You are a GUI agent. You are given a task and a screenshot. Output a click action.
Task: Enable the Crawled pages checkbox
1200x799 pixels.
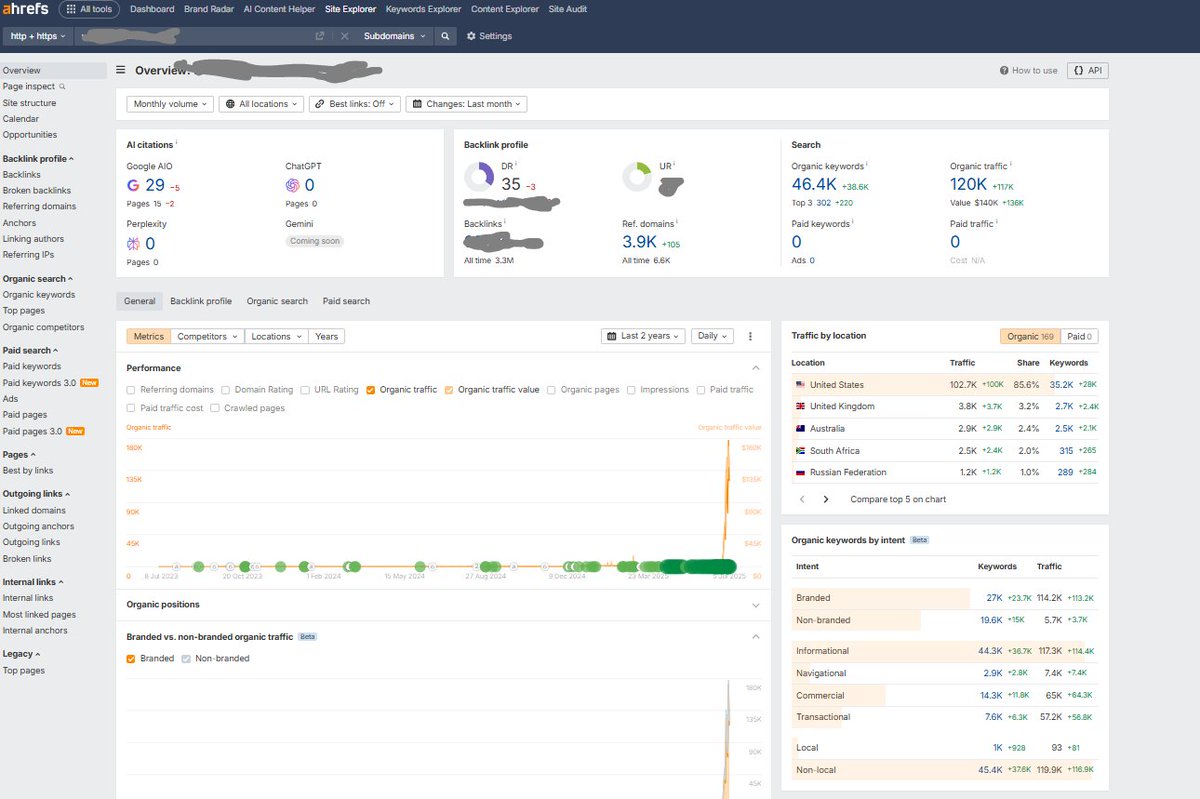tap(215, 408)
